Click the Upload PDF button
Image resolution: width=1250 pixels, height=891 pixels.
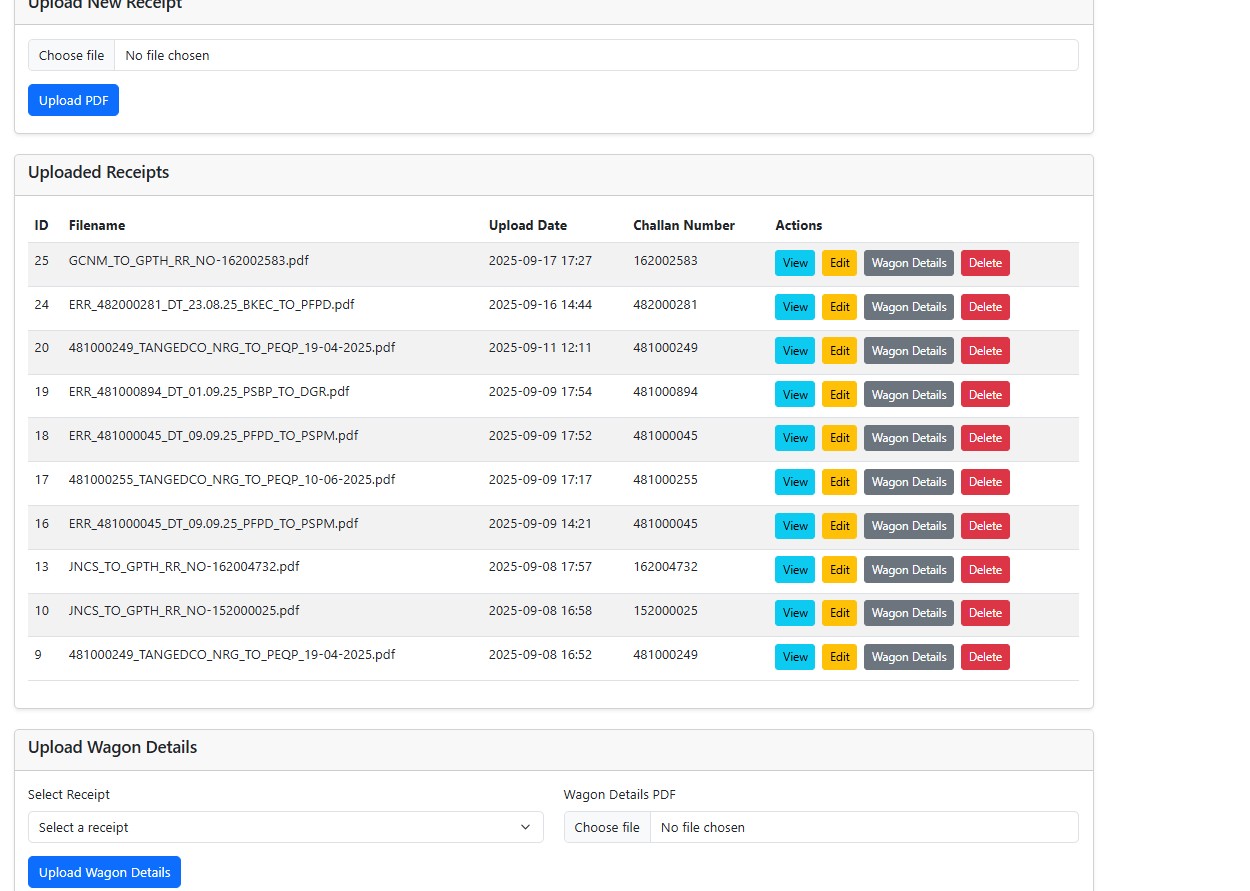[73, 100]
